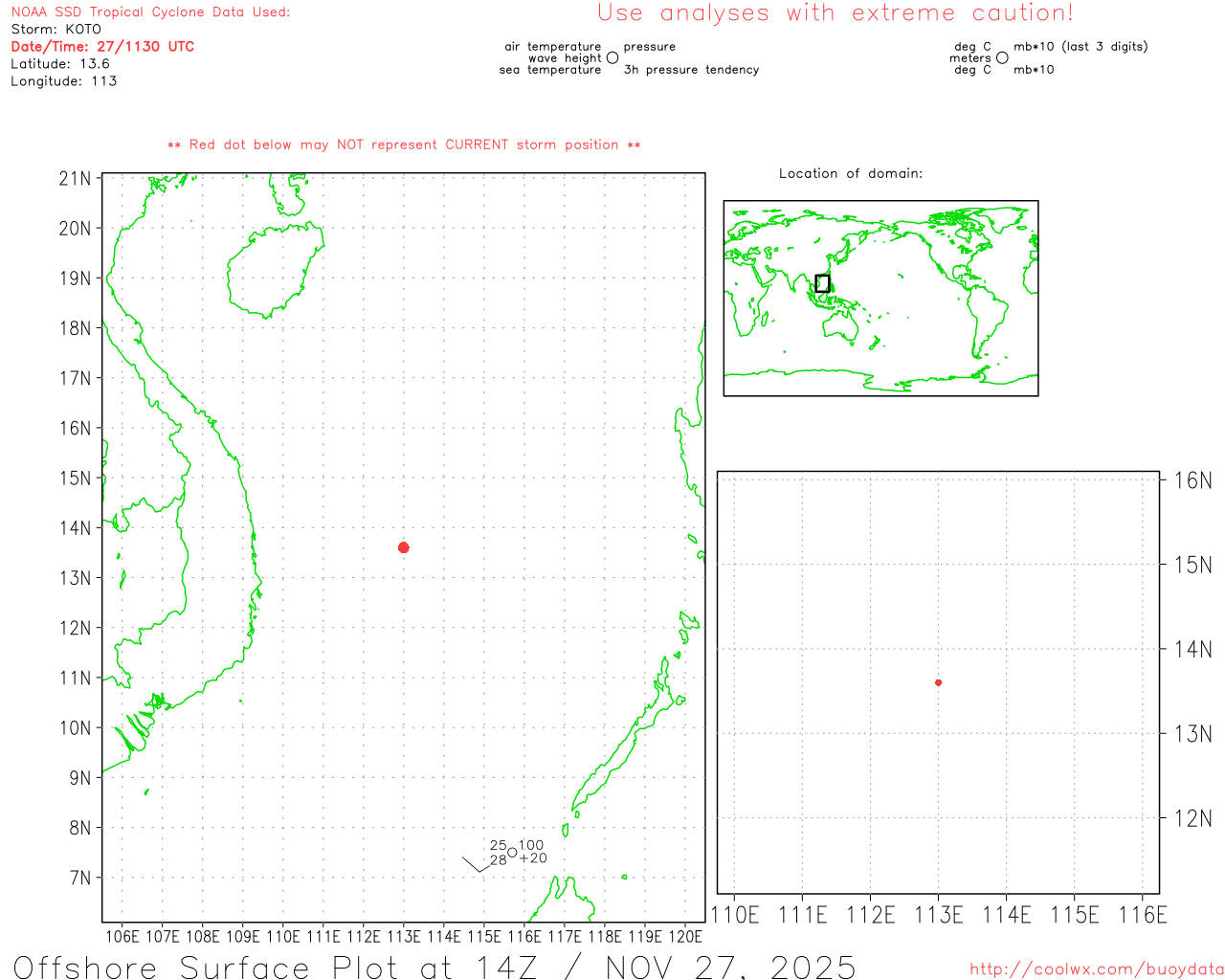Click the 'Use analyses with extreme caution!' heading

coord(835,13)
